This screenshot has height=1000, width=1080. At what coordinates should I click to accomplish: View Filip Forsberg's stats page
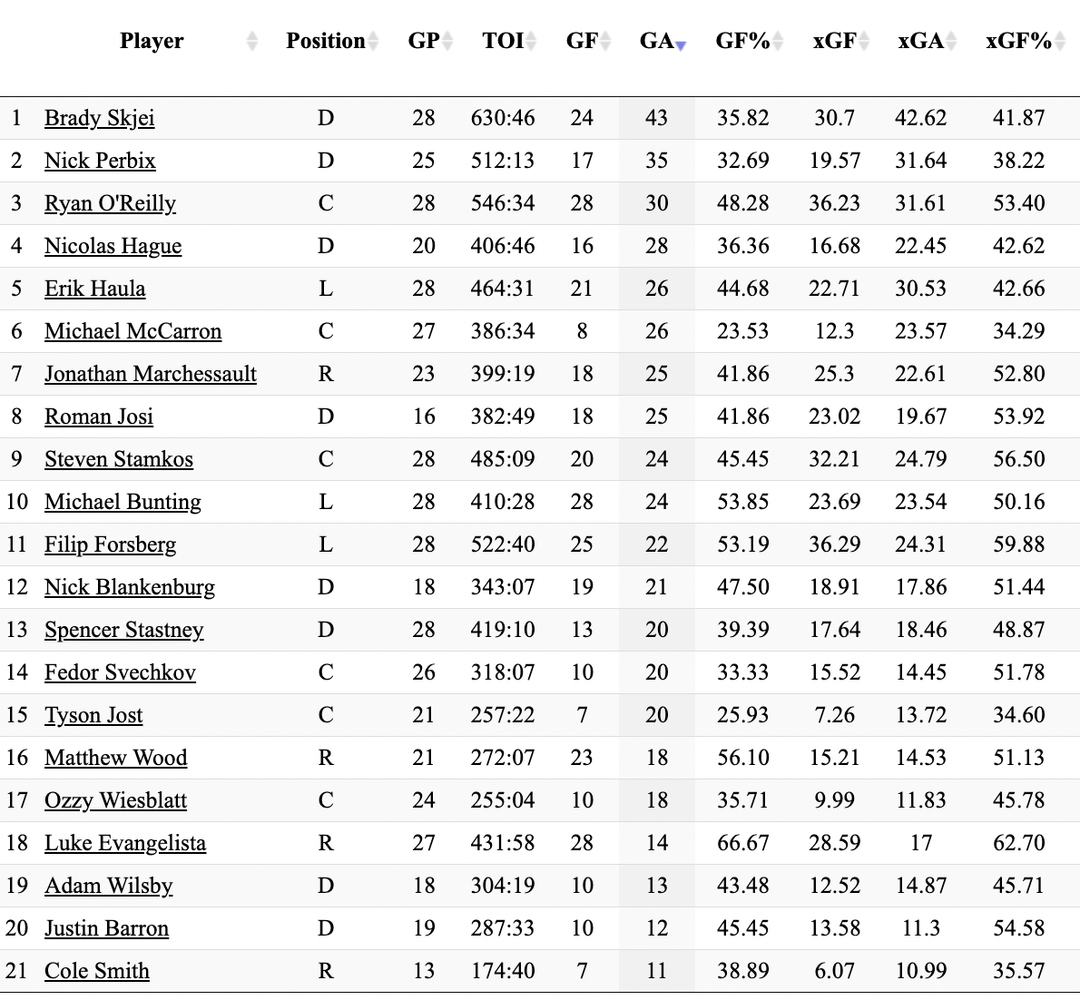[110, 544]
